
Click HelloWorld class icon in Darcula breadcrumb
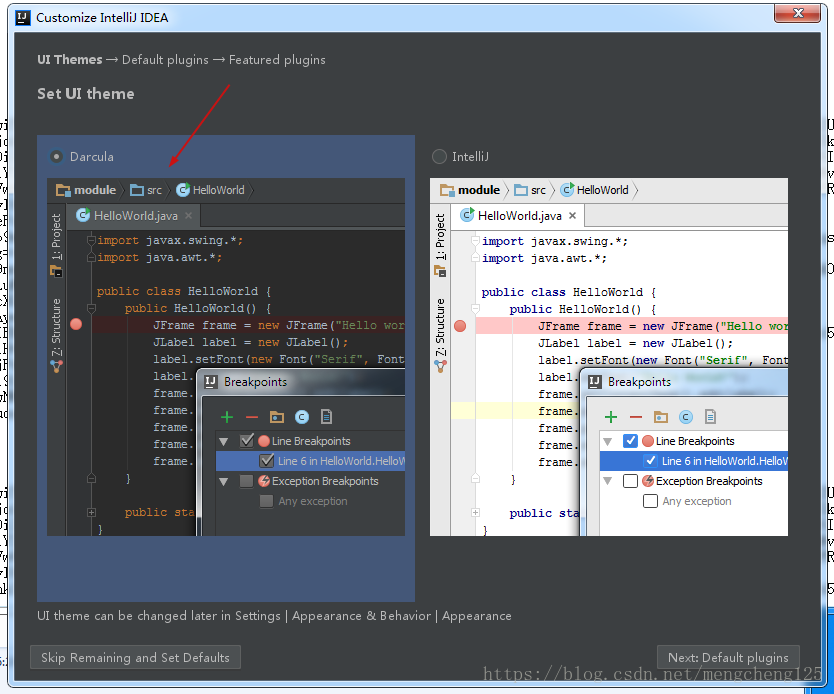click(x=183, y=190)
